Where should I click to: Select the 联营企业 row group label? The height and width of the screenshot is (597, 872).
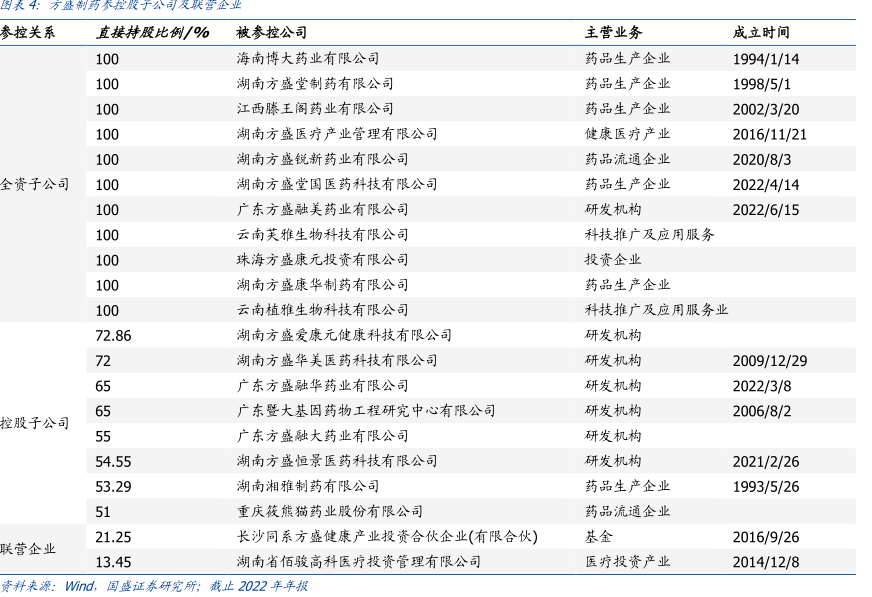[x=28, y=549]
